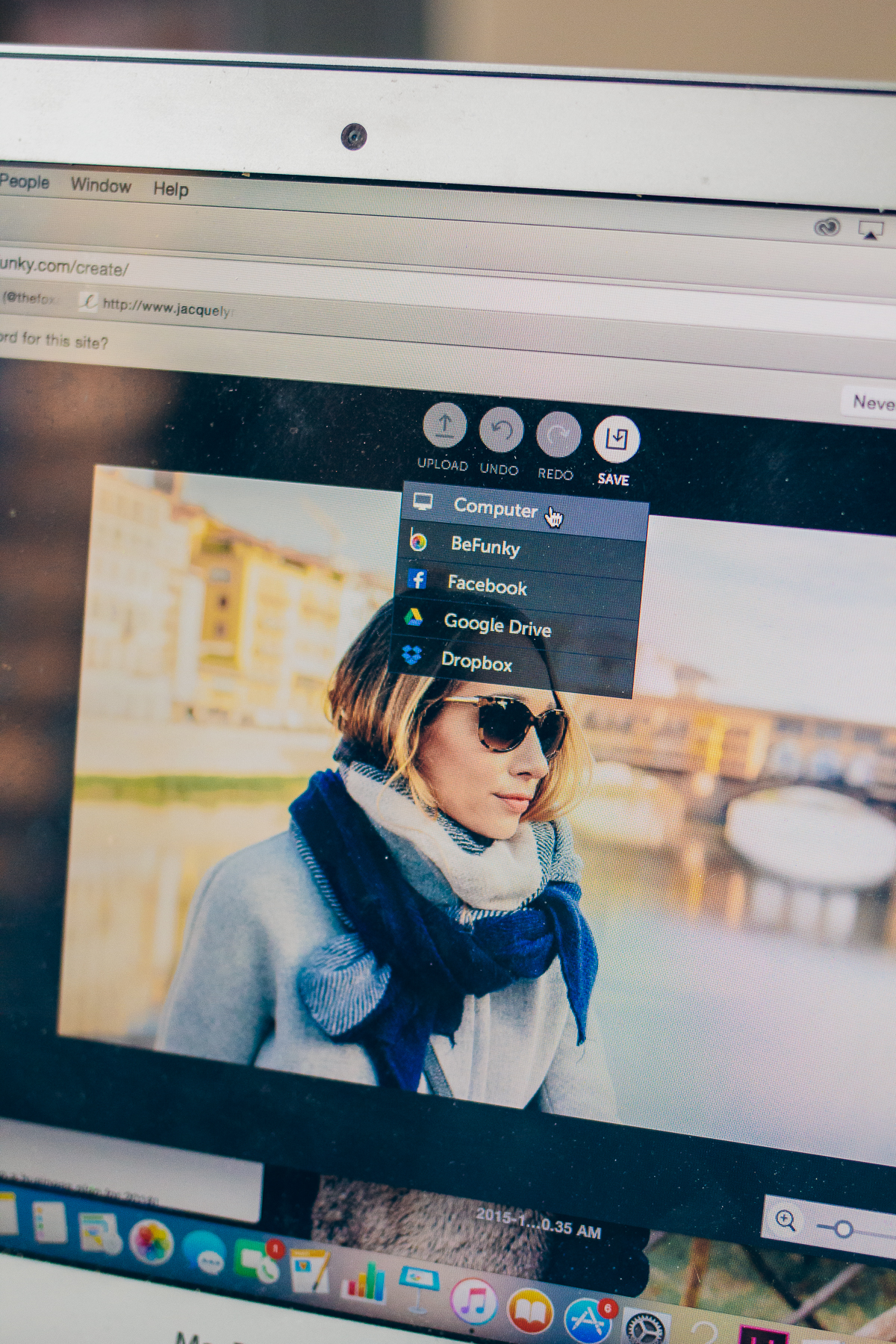896x1344 pixels.
Task: Click the Google Drive triangle icon
Action: (x=414, y=617)
